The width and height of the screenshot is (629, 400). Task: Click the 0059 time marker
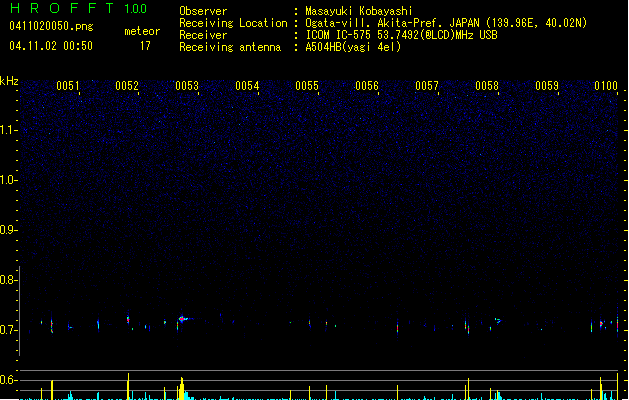pyautogui.click(x=547, y=86)
